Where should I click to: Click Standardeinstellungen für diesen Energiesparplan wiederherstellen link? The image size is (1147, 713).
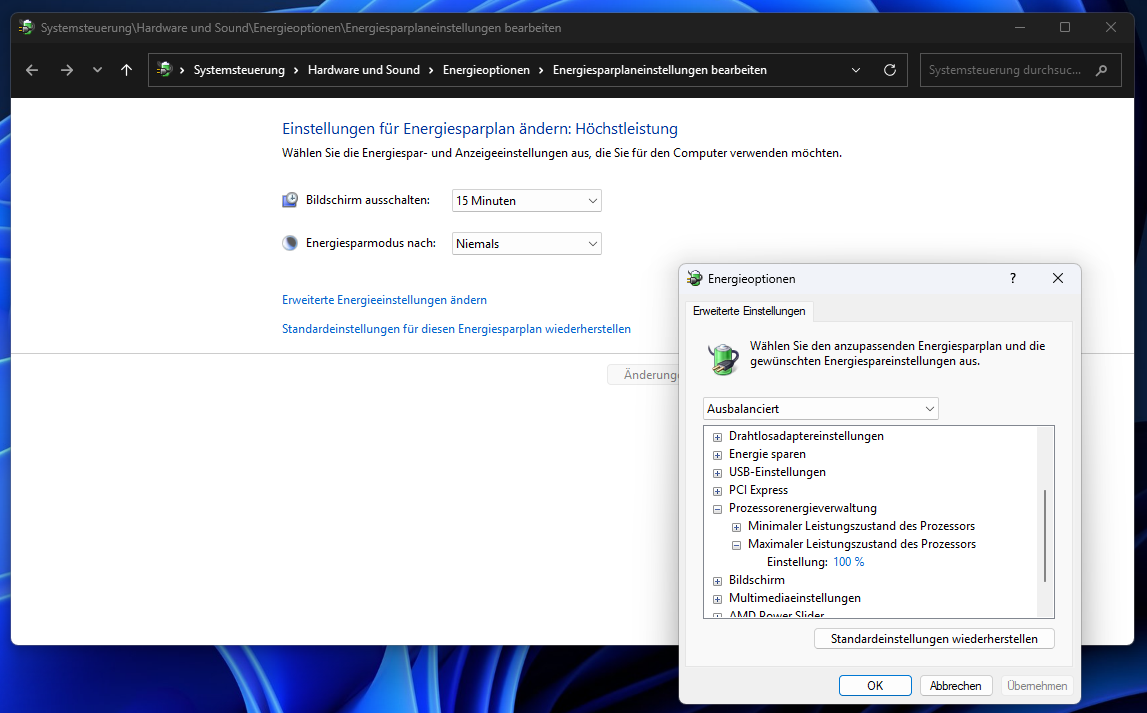[456, 329]
